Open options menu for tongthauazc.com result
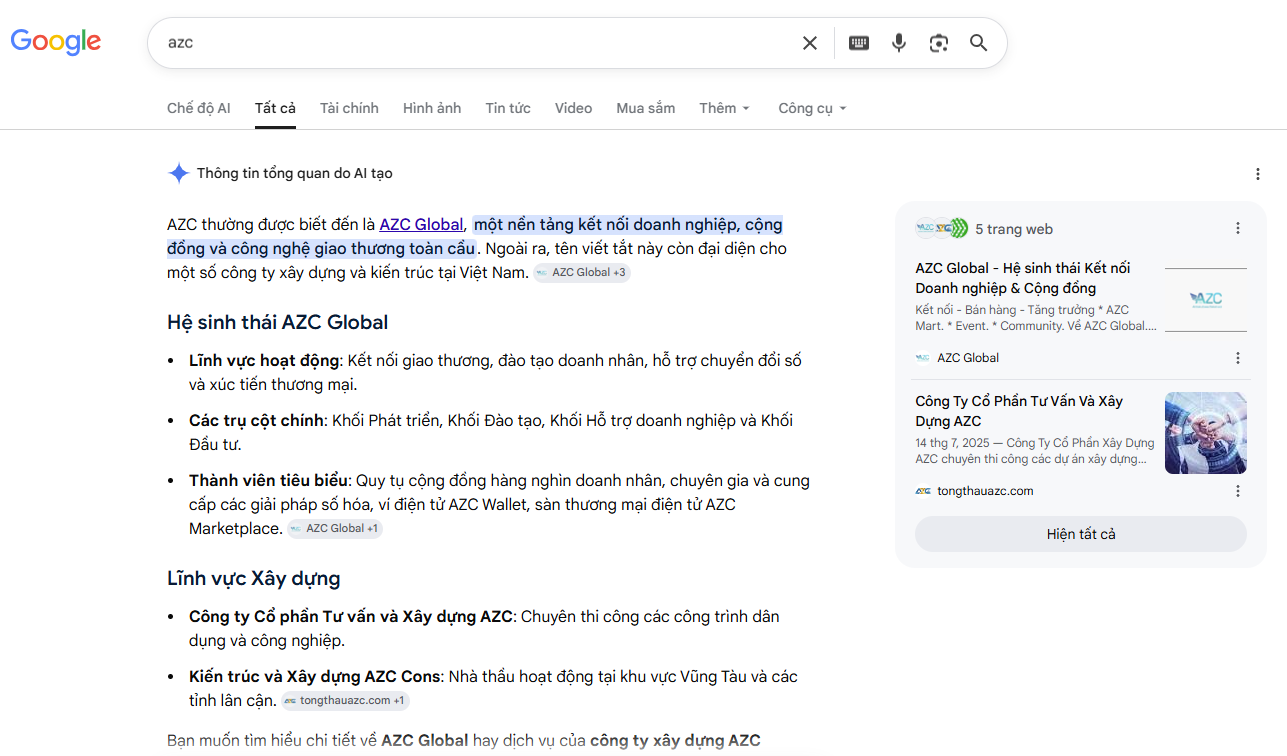 (x=1238, y=491)
